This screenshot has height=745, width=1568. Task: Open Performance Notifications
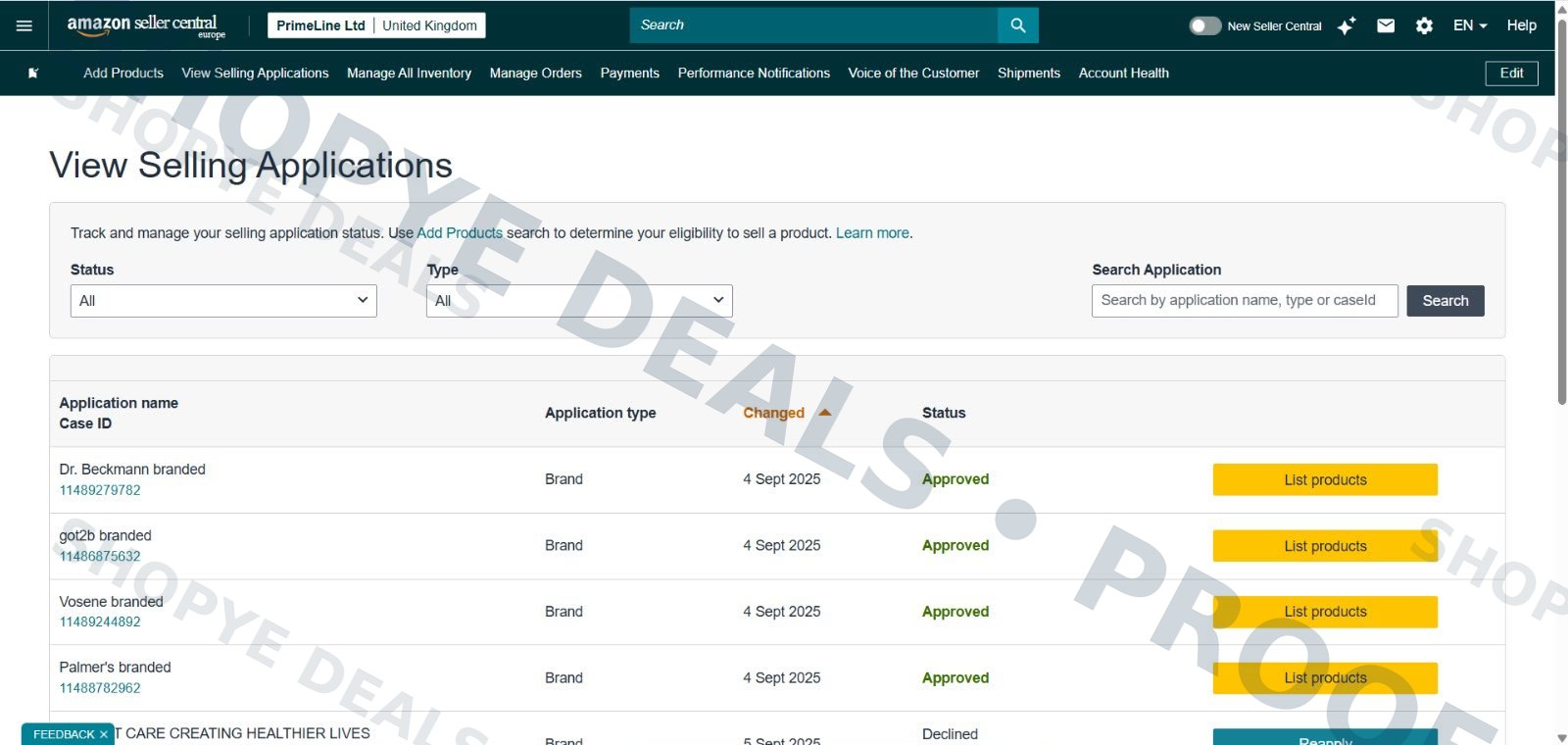[754, 73]
